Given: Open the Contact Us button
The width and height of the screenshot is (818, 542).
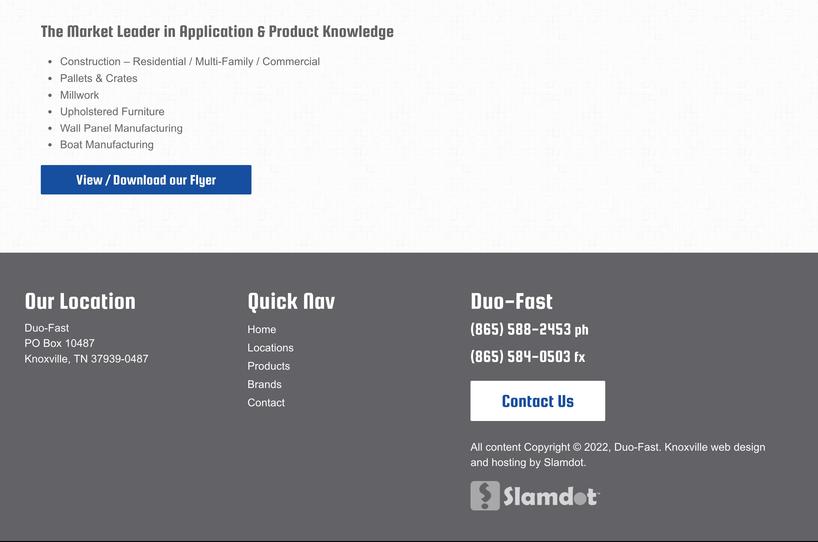Looking at the screenshot, I should 538,401.
